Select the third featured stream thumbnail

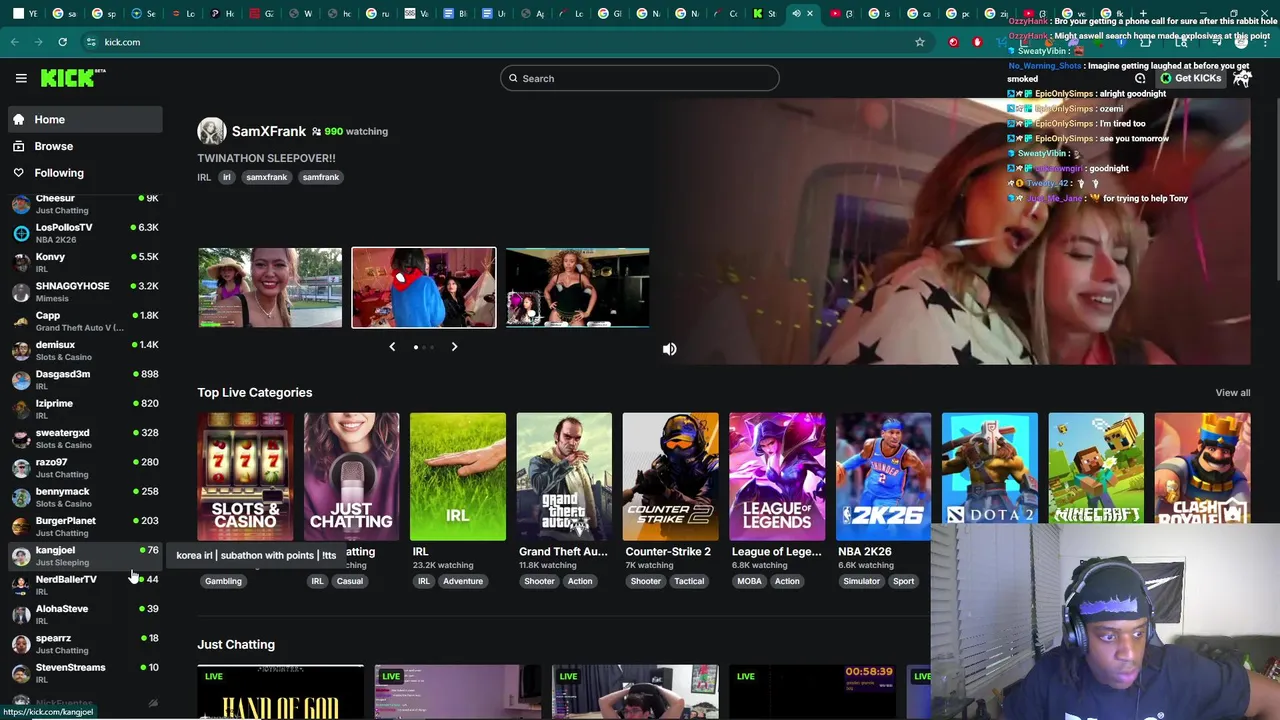click(577, 288)
